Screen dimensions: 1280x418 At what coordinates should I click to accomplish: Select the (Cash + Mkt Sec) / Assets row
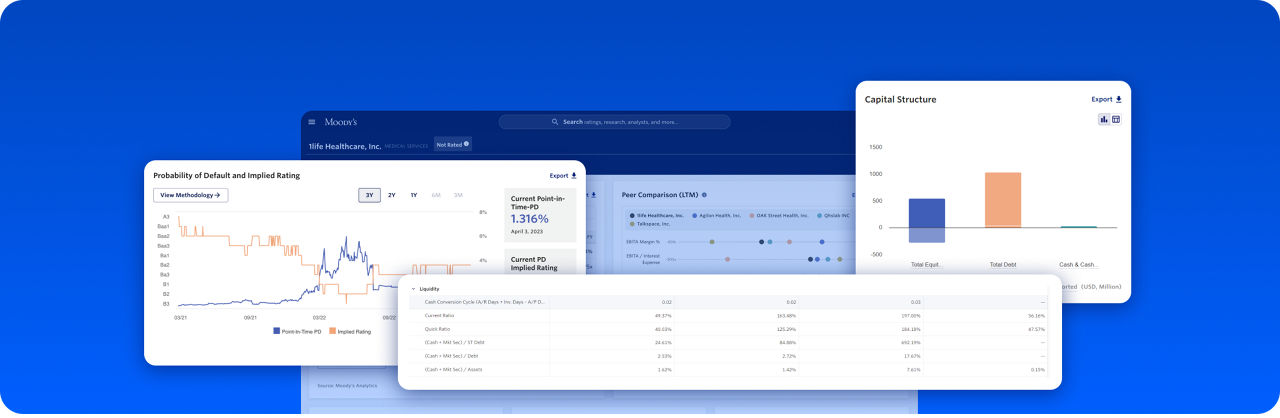(x=729, y=369)
